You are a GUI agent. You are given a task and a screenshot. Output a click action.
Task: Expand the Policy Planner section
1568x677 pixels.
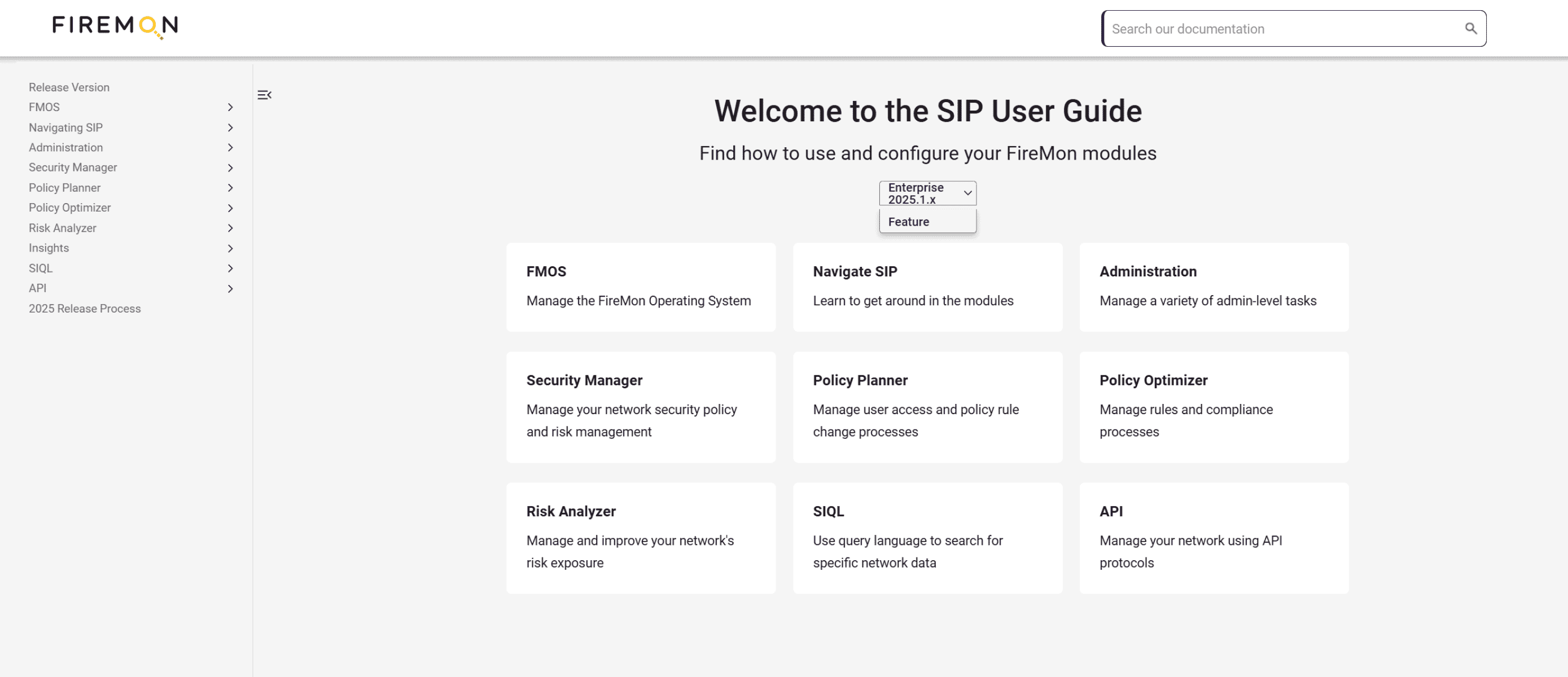pos(230,188)
